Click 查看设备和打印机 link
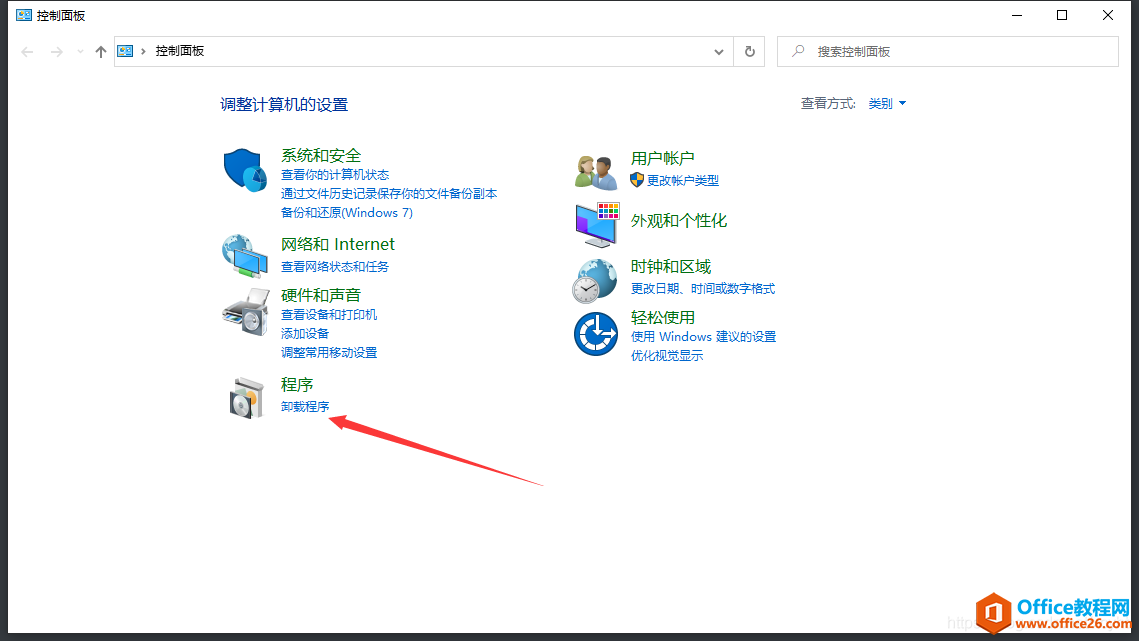The width and height of the screenshot is (1139, 641). click(x=329, y=315)
